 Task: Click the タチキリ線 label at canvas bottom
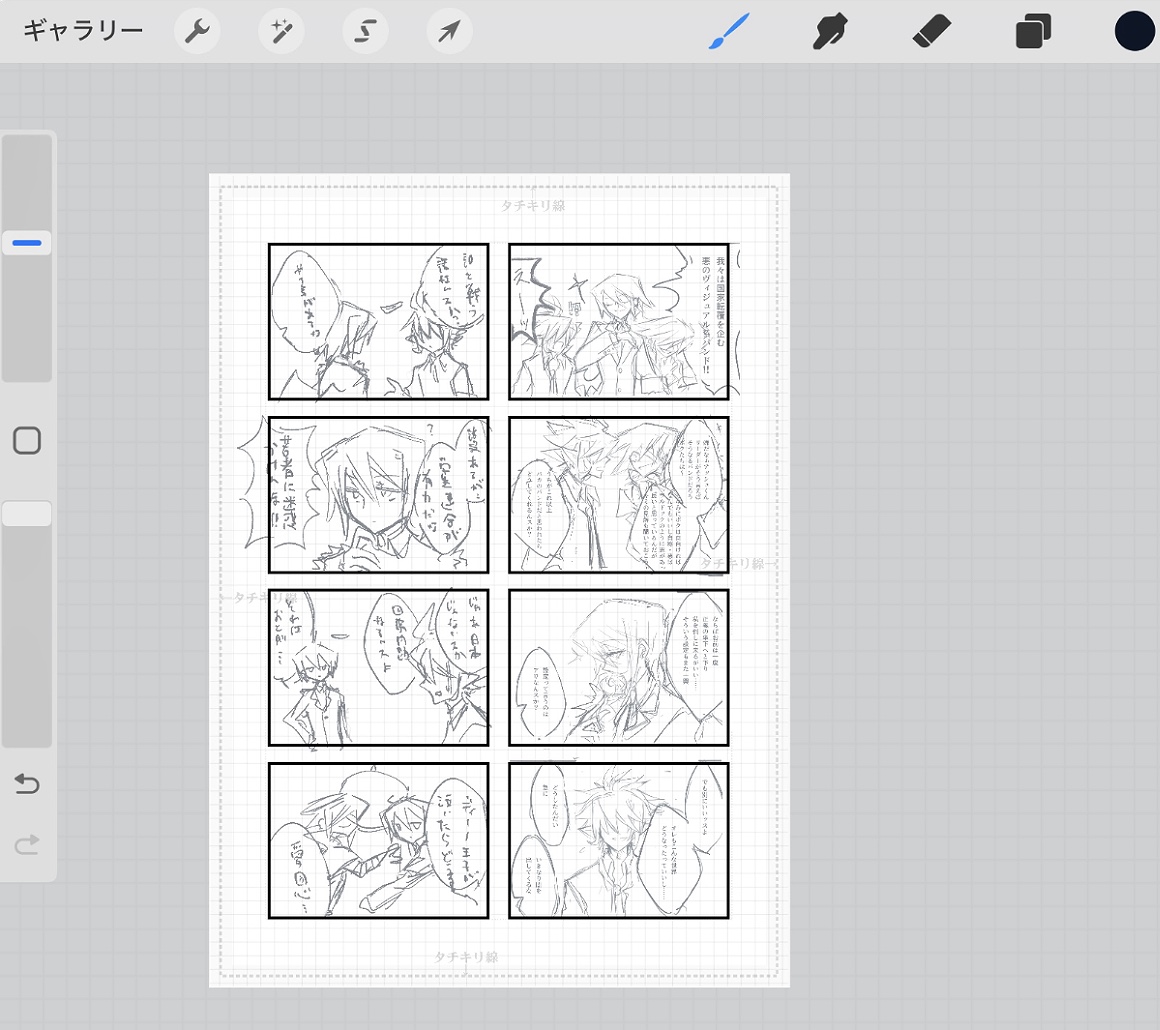(466, 957)
